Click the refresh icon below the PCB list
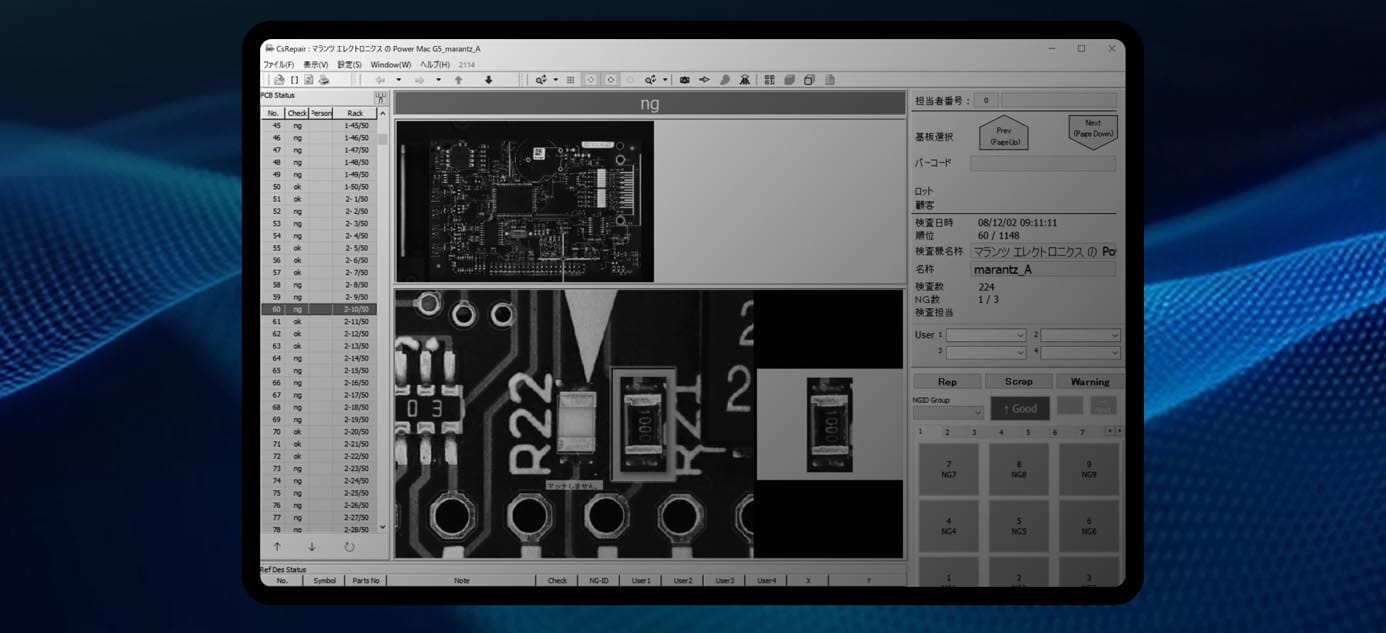Image resolution: width=1386 pixels, height=633 pixels. coord(349,547)
